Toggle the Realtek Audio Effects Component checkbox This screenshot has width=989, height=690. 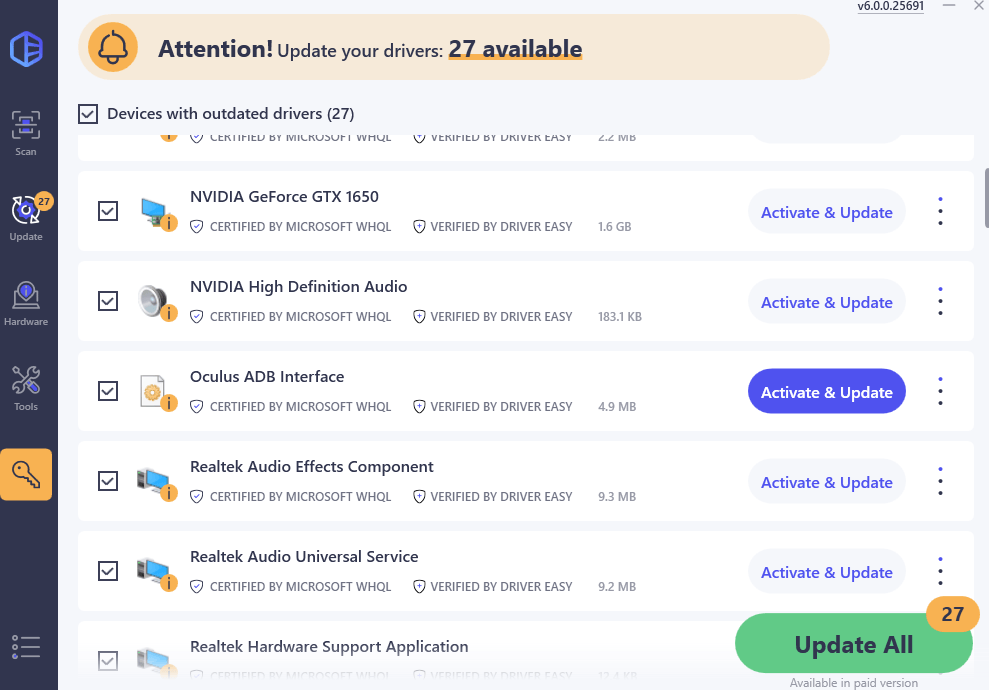(x=108, y=481)
